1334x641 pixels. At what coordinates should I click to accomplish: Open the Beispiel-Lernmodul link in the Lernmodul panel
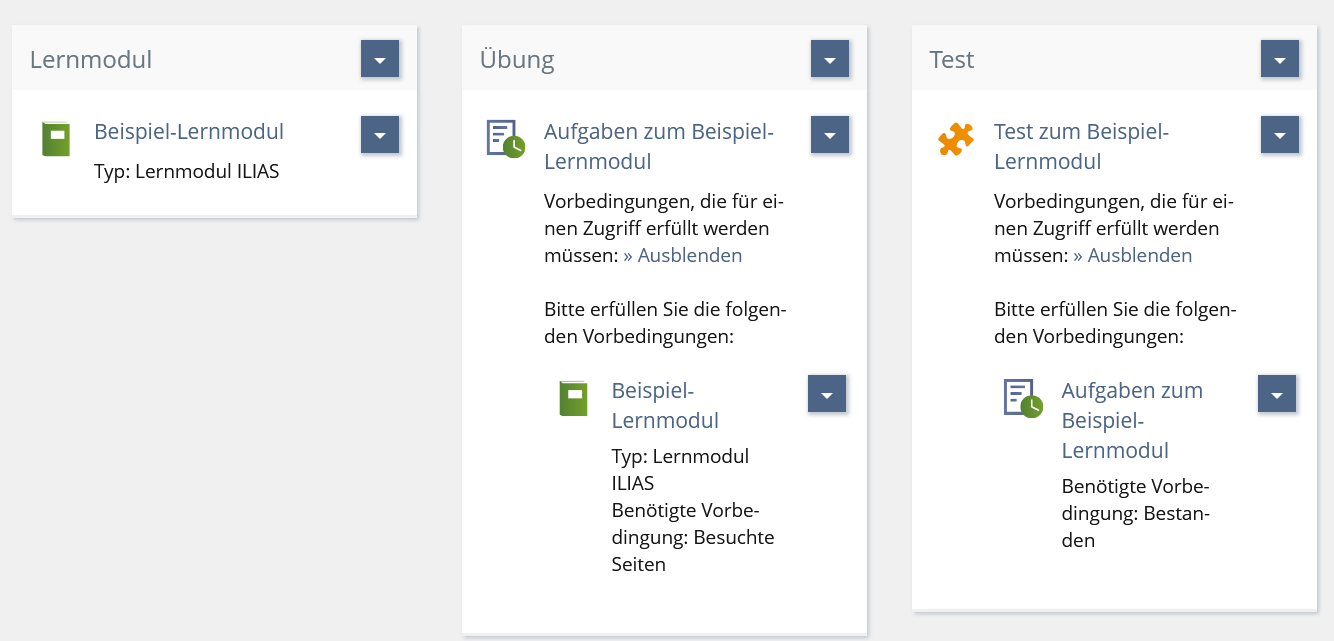(189, 131)
